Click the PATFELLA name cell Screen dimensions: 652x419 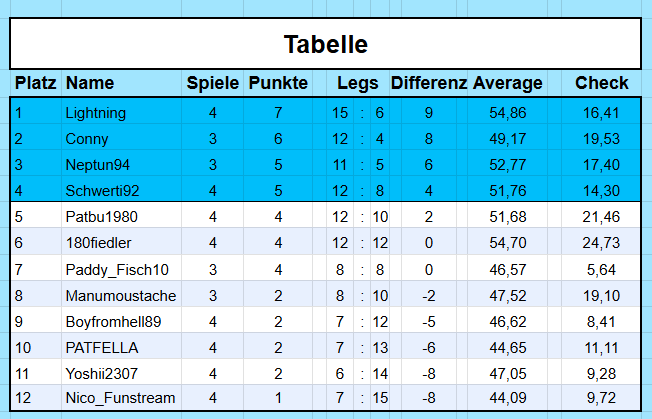tap(121, 348)
